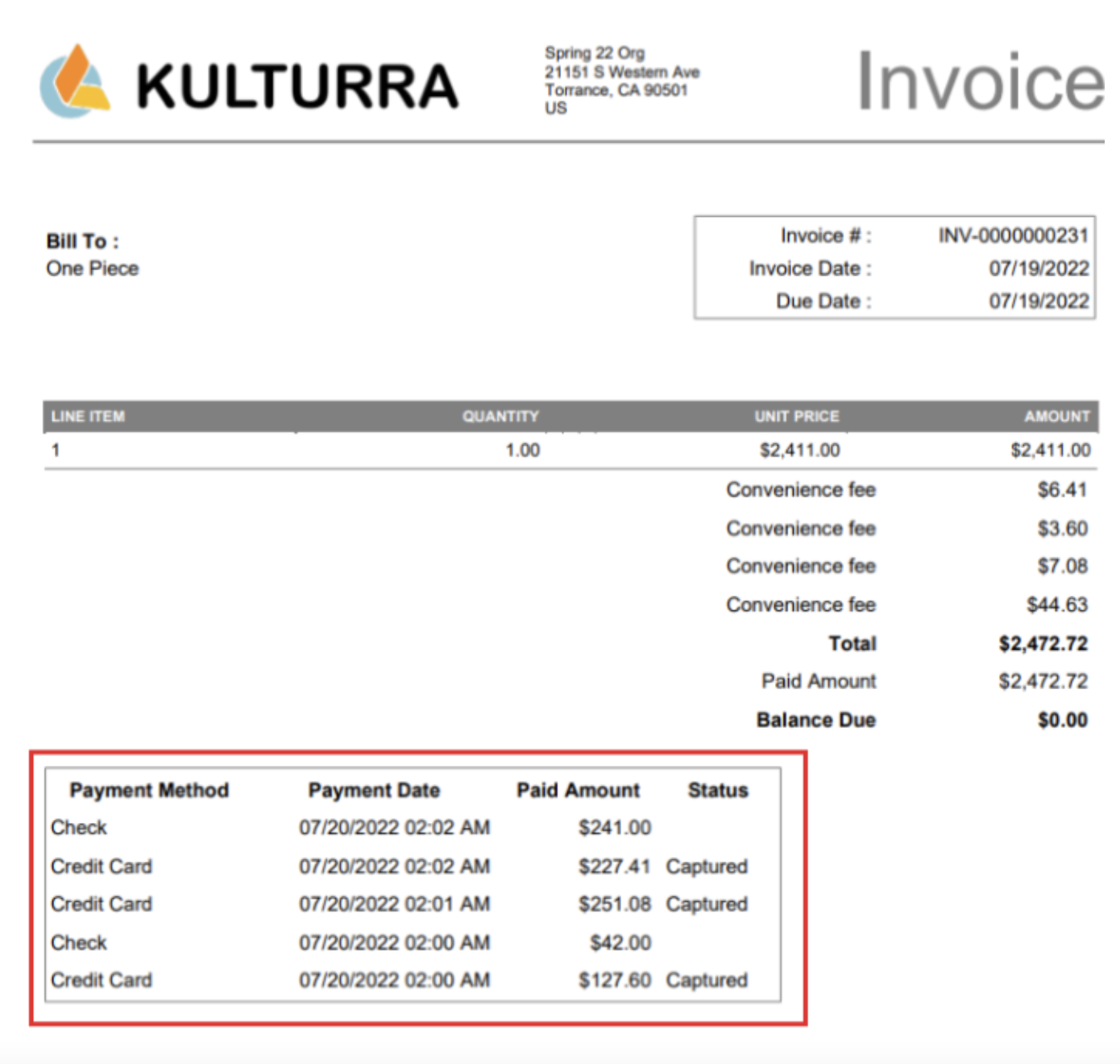Select the quantity value 1.00
Image resolution: width=1120 pixels, height=1064 pixels.
[523, 451]
